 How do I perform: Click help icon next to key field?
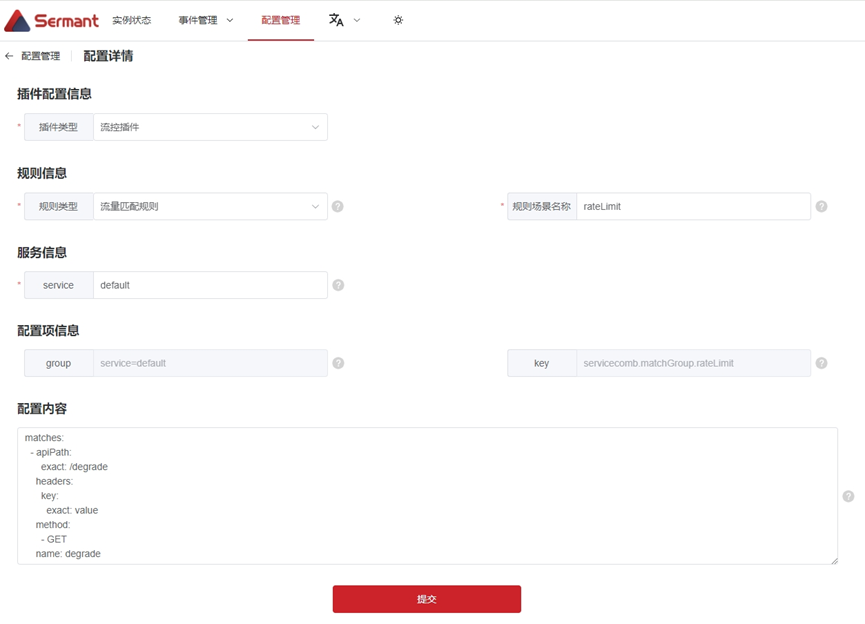(821, 363)
